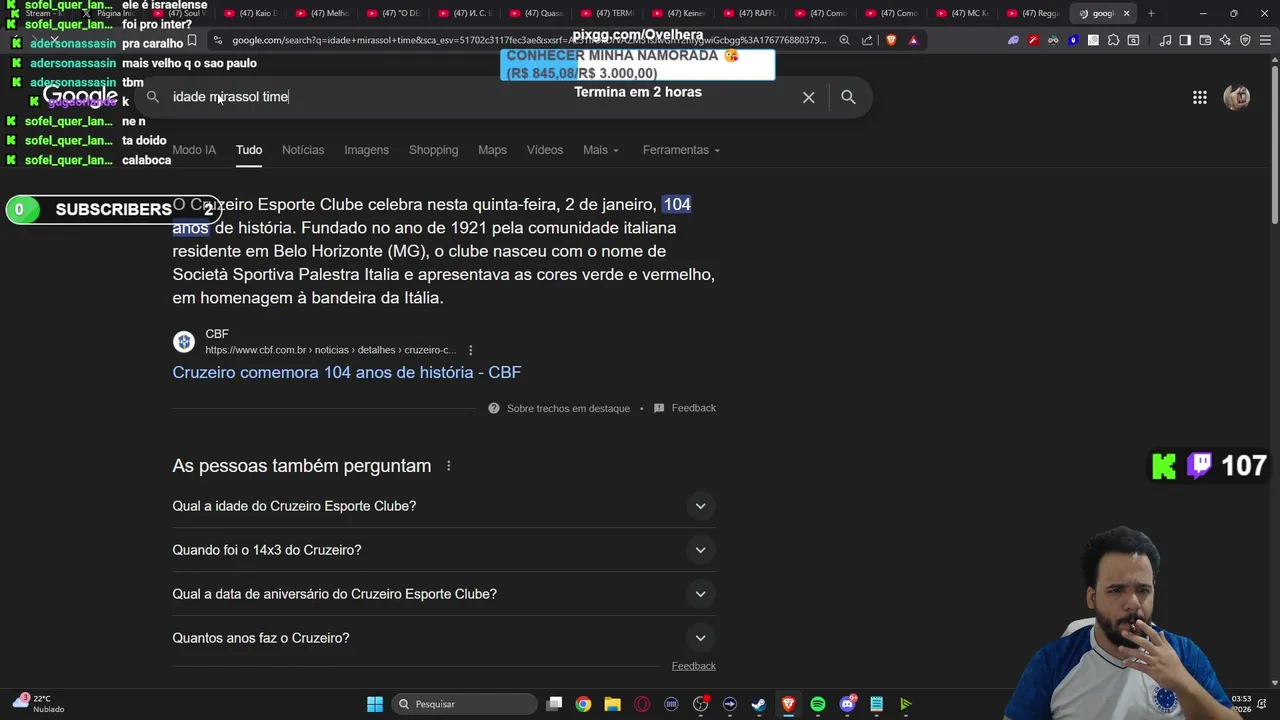Open OBS Studio from taskbar
The width and height of the screenshot is (1280, 720).
coord(700,704)
